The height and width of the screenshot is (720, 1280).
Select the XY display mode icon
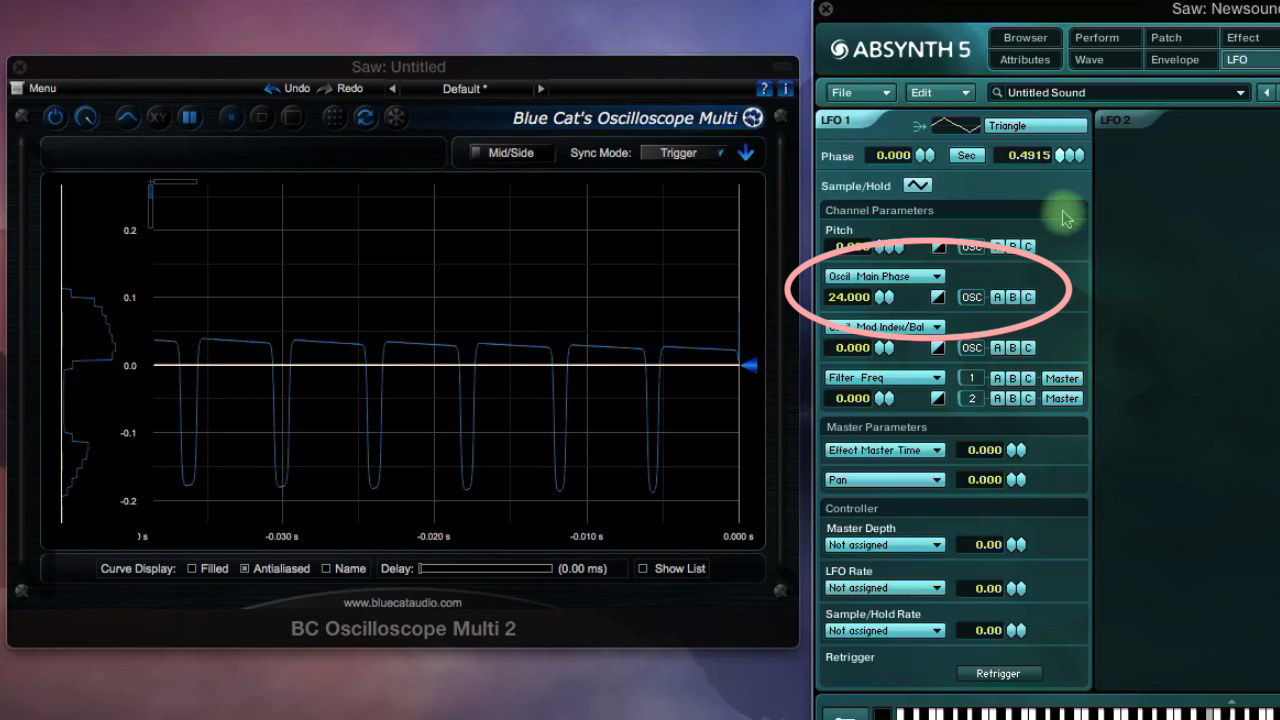(158, 117)
